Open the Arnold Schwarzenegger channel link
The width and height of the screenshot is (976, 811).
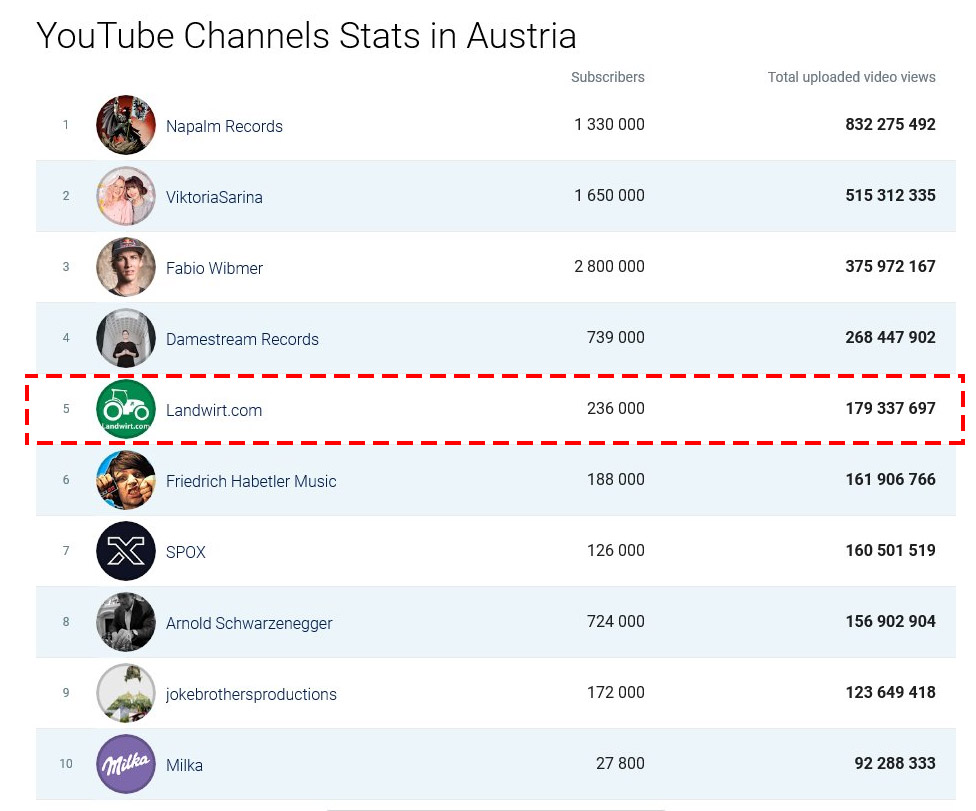(249, 623)
